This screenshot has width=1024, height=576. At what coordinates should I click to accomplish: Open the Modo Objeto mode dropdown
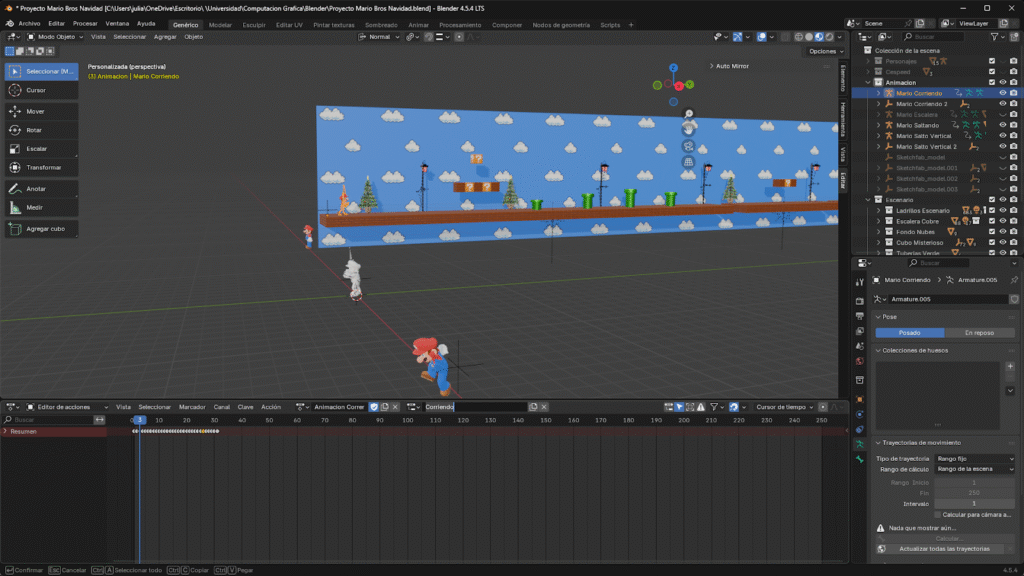coord(55,36)
